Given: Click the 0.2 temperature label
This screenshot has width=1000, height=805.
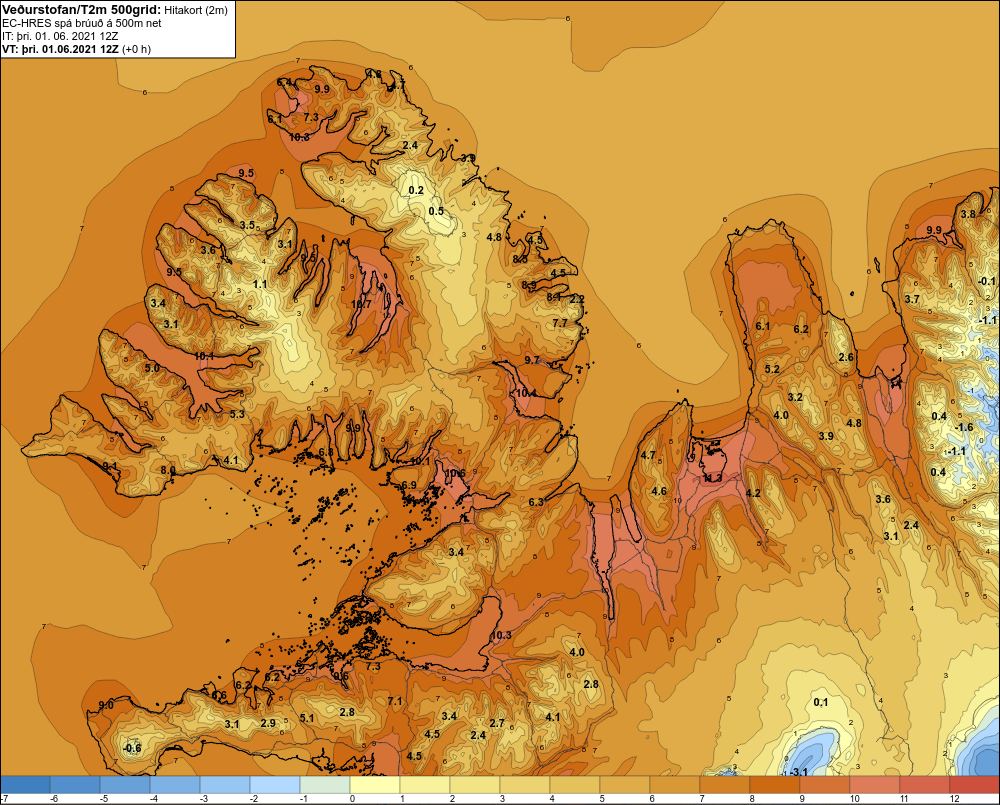Looking at the screenshot, I should tap(416, 190).
